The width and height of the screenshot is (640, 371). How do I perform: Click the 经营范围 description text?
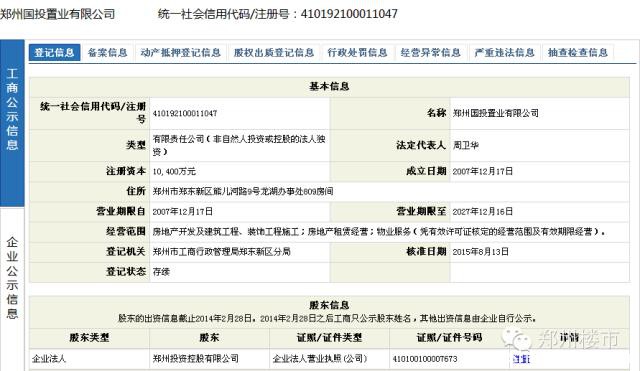[379, 232]
